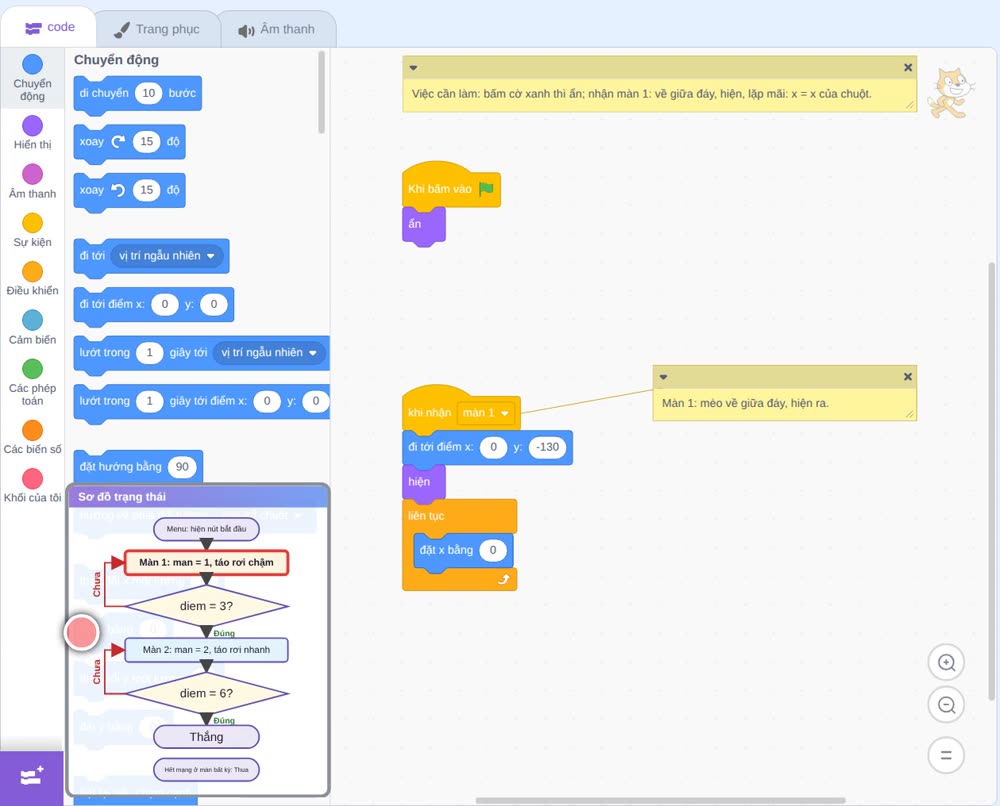The height and width of the screenshot is (806, 1000).
Task: Switch to the Trang phục tab
Action: point(157,29)
